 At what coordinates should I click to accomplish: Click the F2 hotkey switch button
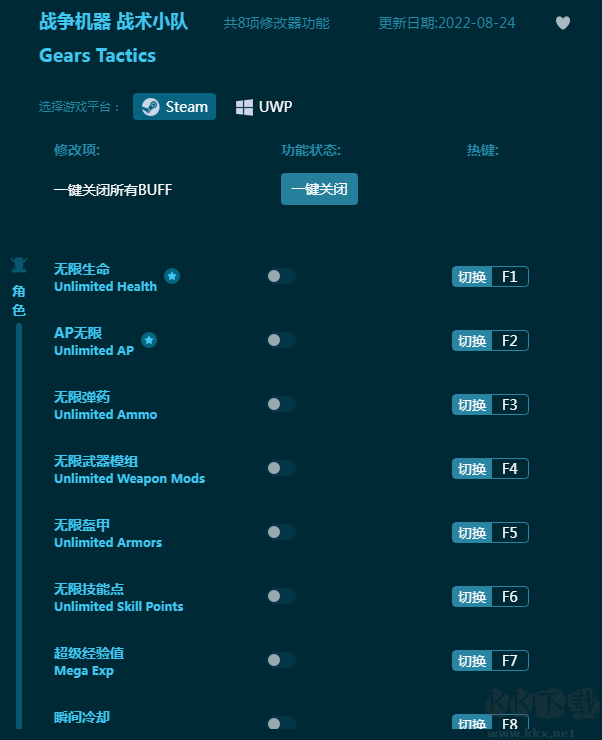point(472,341)
